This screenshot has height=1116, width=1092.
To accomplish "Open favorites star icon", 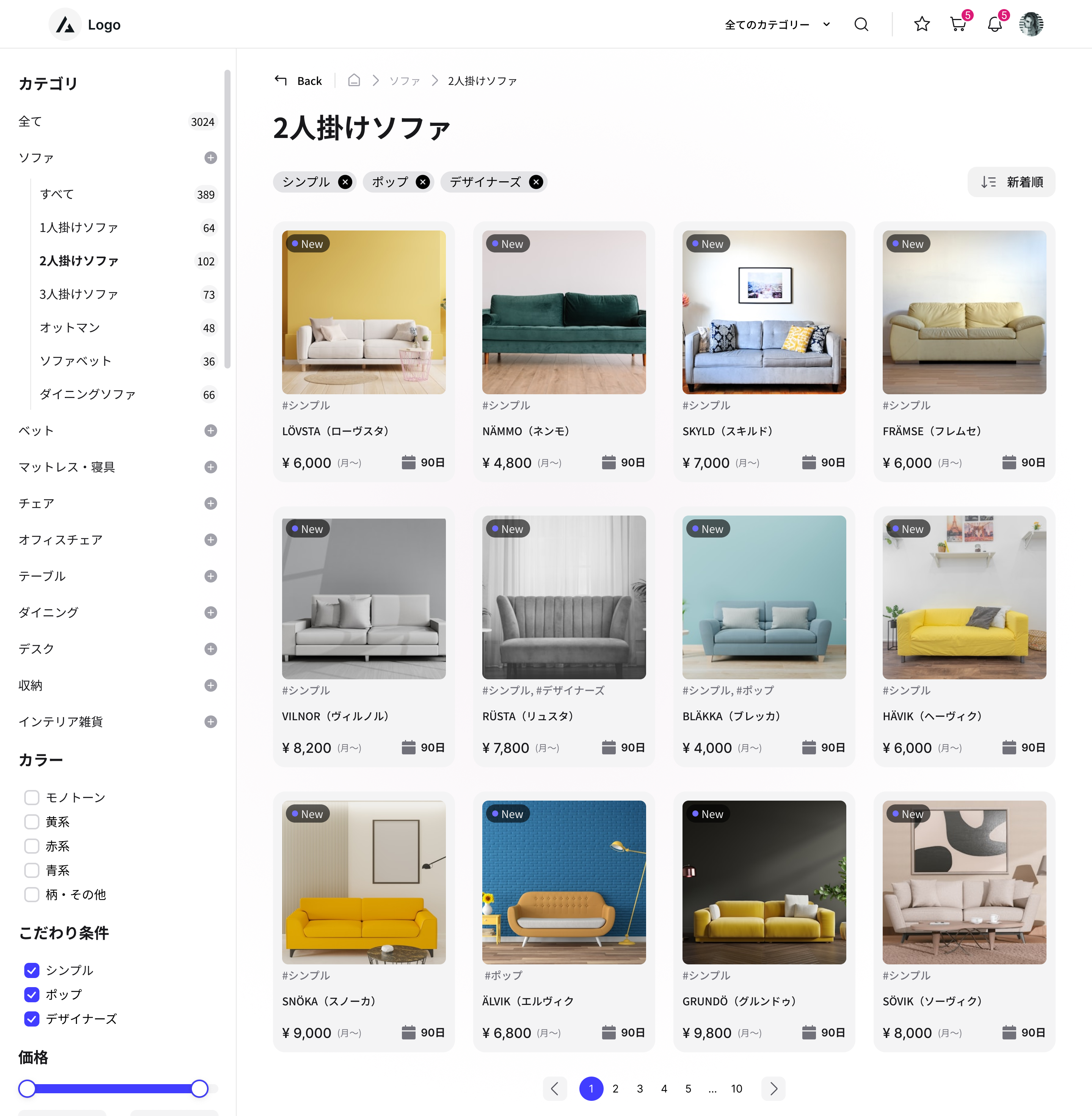I will coord(922,24).
